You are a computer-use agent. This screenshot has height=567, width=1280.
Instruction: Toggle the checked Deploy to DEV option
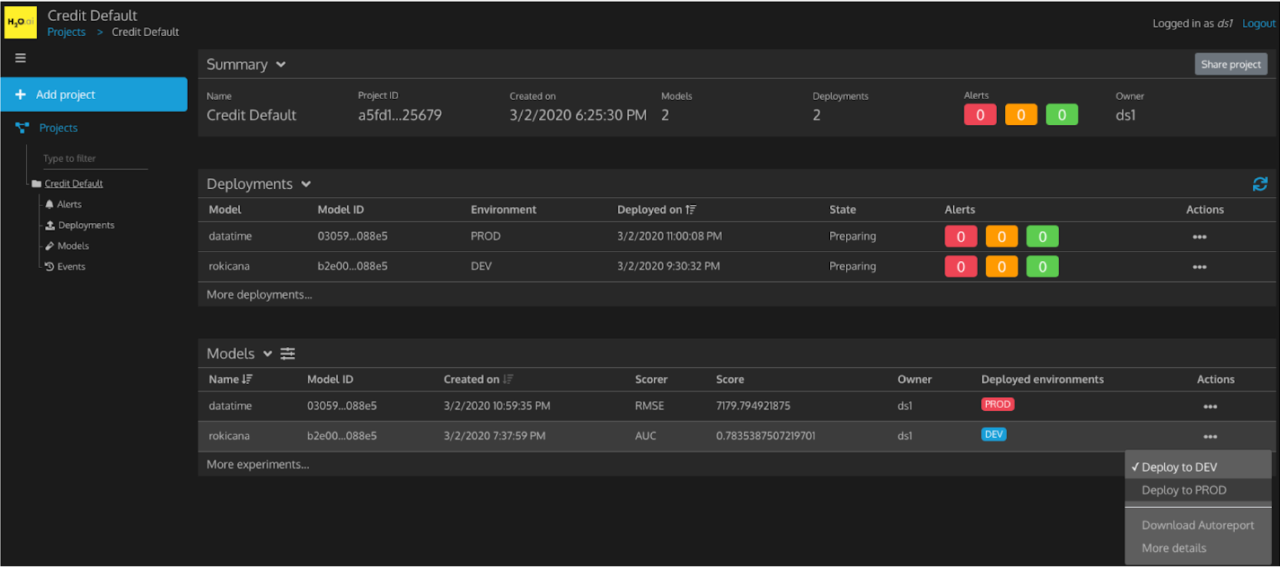(1178, 467)
